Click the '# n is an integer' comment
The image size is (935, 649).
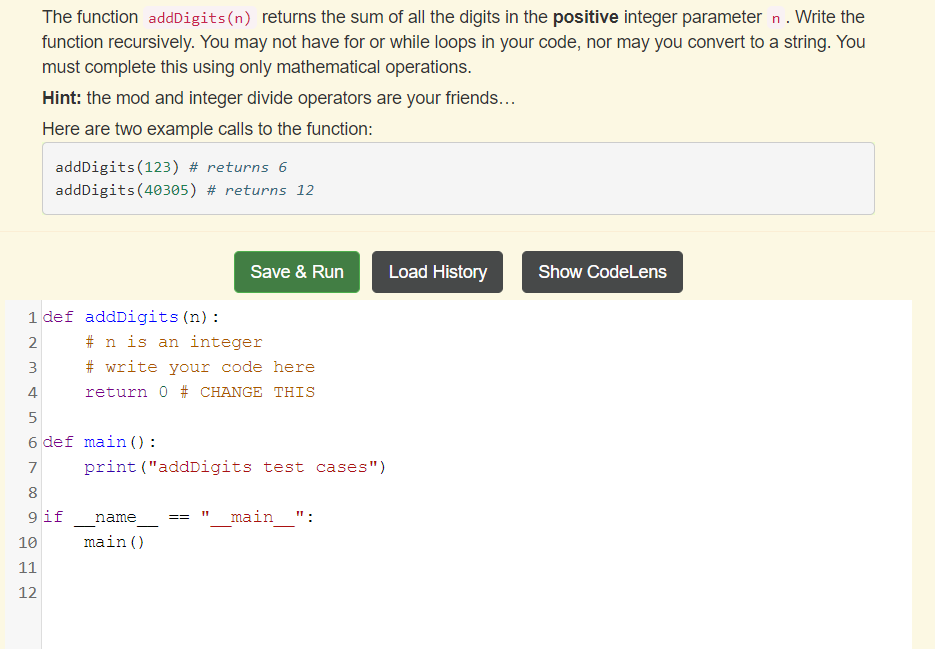174,342
